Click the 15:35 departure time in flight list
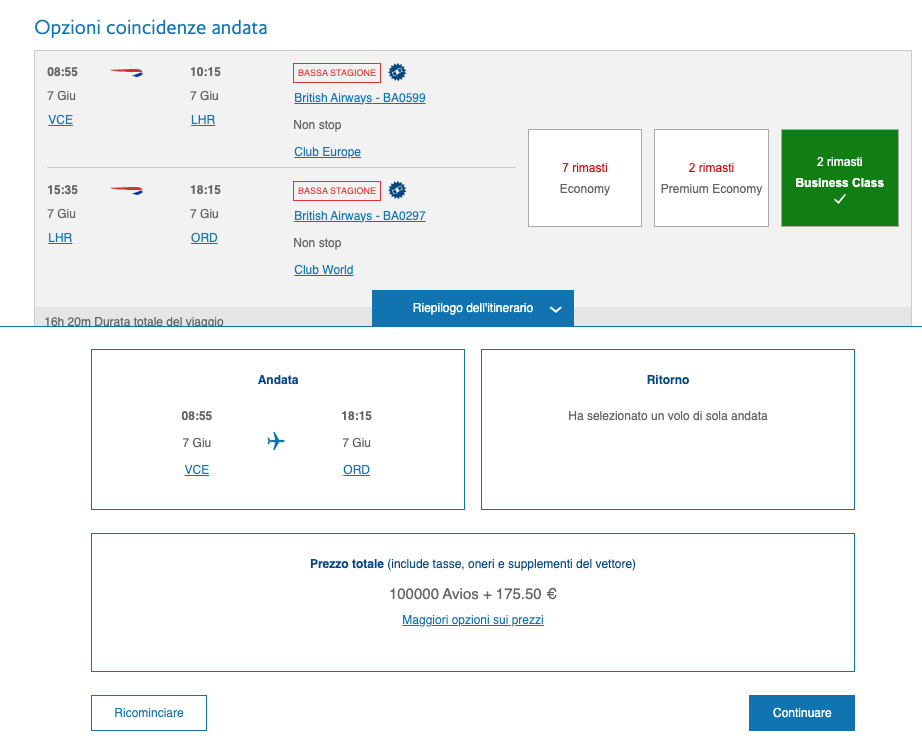The width and height of the screenshot is (922, 739). pyautogui.click(x=62, y=190)
